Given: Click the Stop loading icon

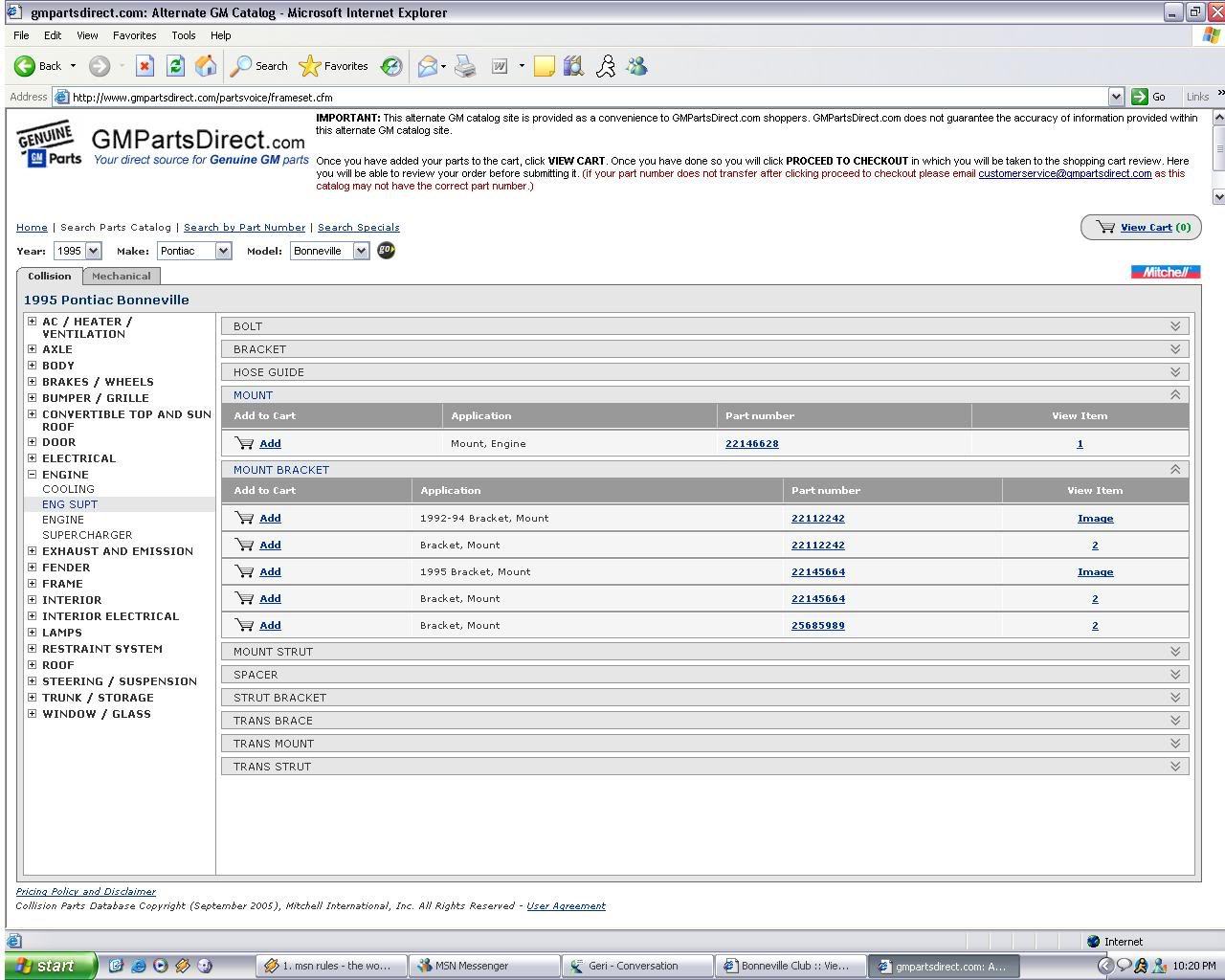Looking at the screenshot, I should [145, 66].
